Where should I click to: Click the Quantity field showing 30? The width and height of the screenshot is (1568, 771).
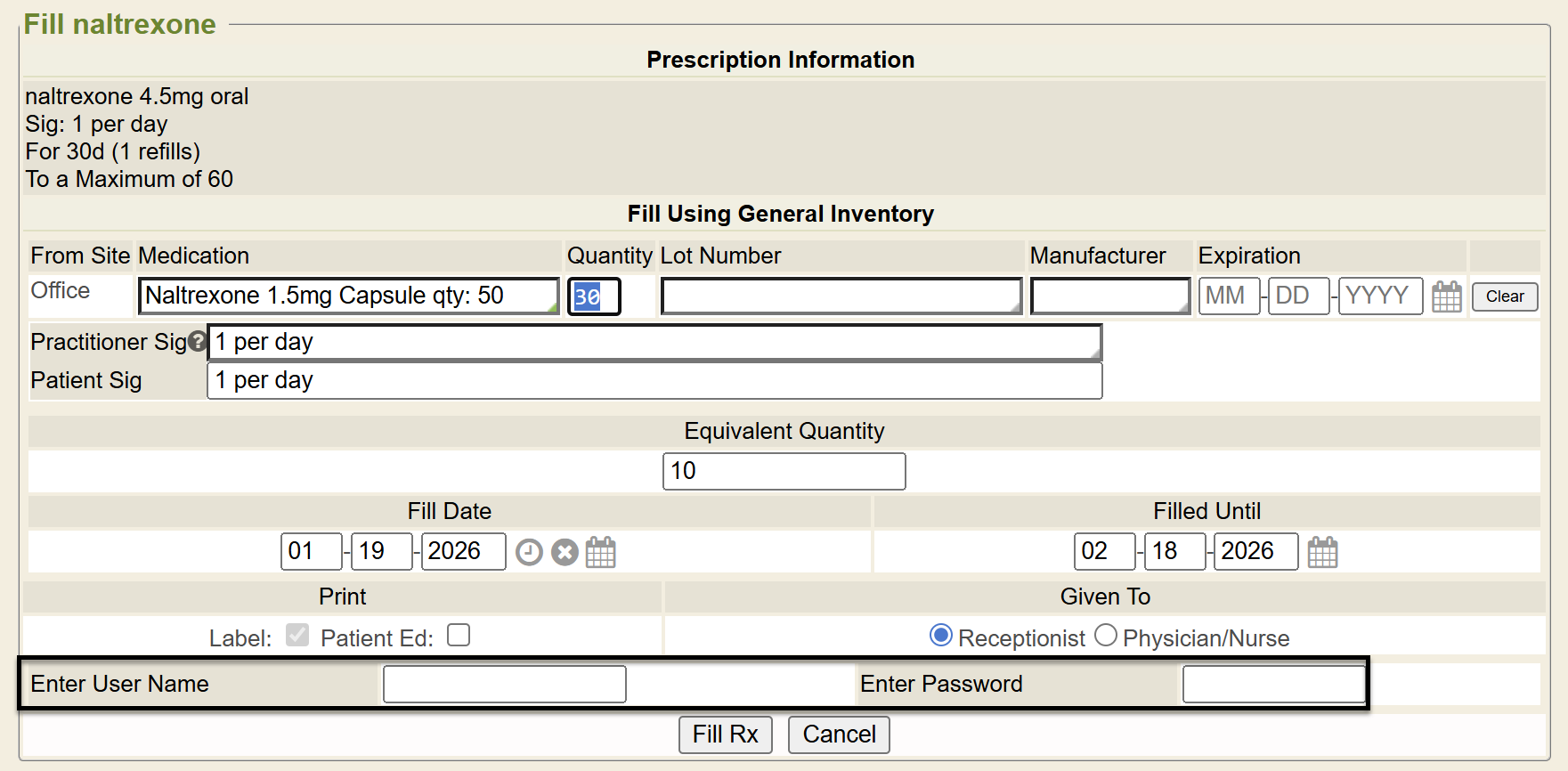click(x=594, y=296)
